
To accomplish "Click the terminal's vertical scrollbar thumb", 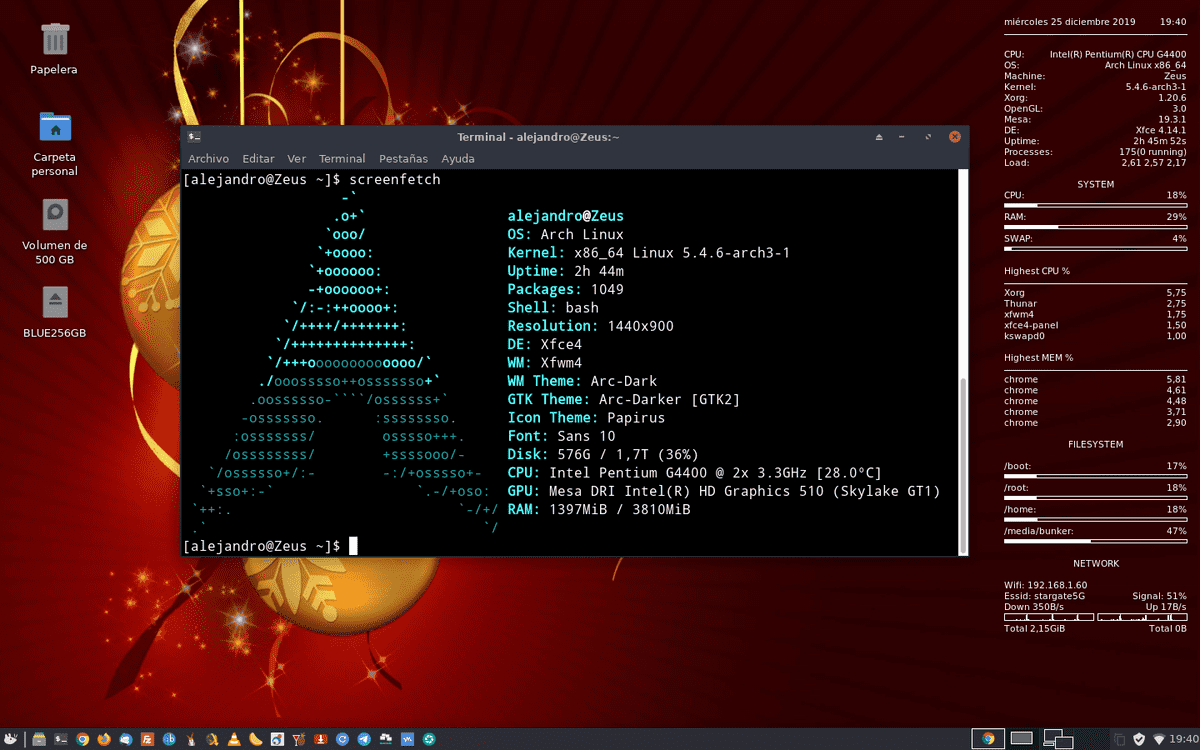I will click(964, 464).
